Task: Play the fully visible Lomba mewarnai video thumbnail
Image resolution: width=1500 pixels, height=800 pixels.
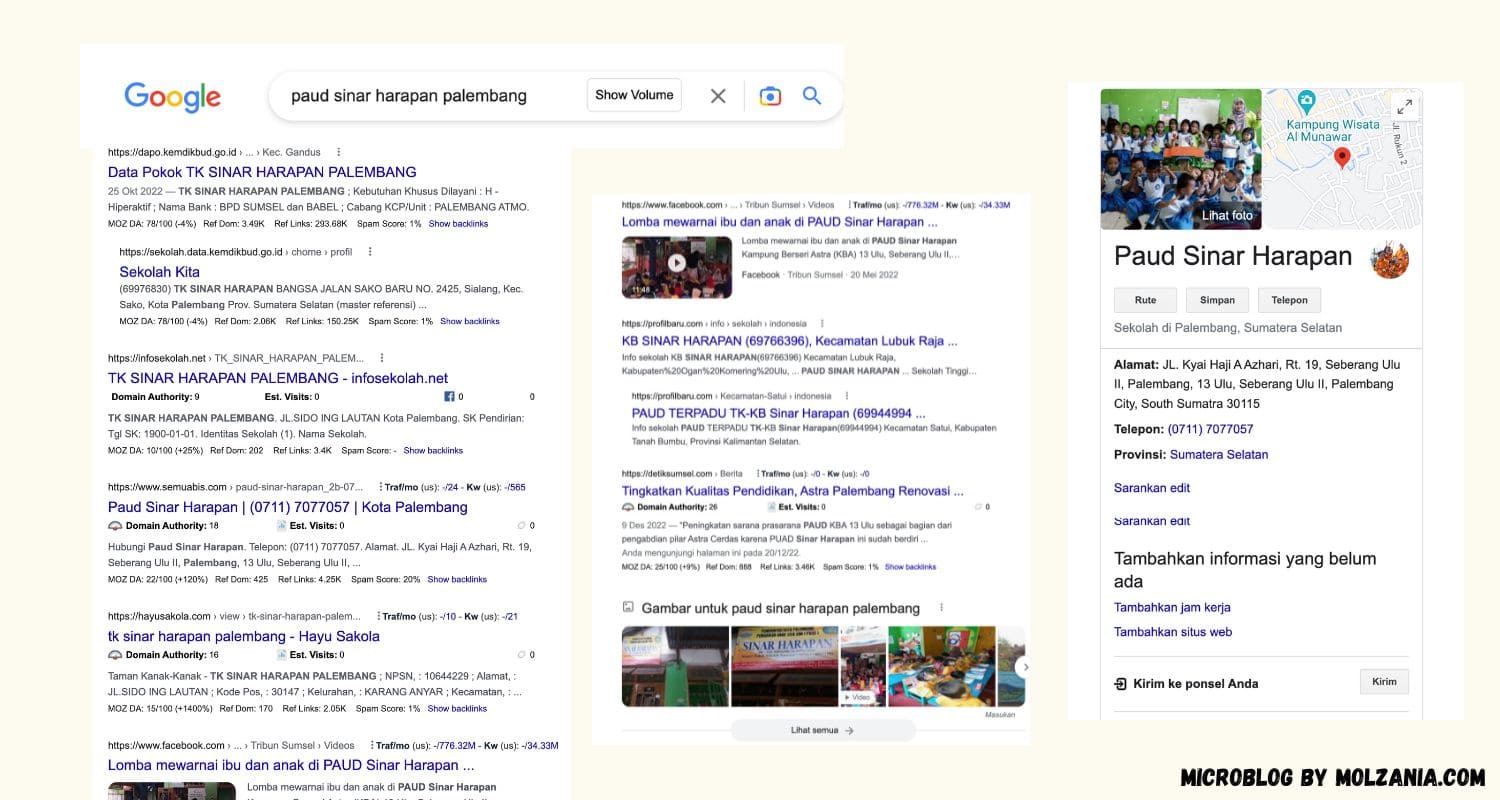Action: [676, 264]
